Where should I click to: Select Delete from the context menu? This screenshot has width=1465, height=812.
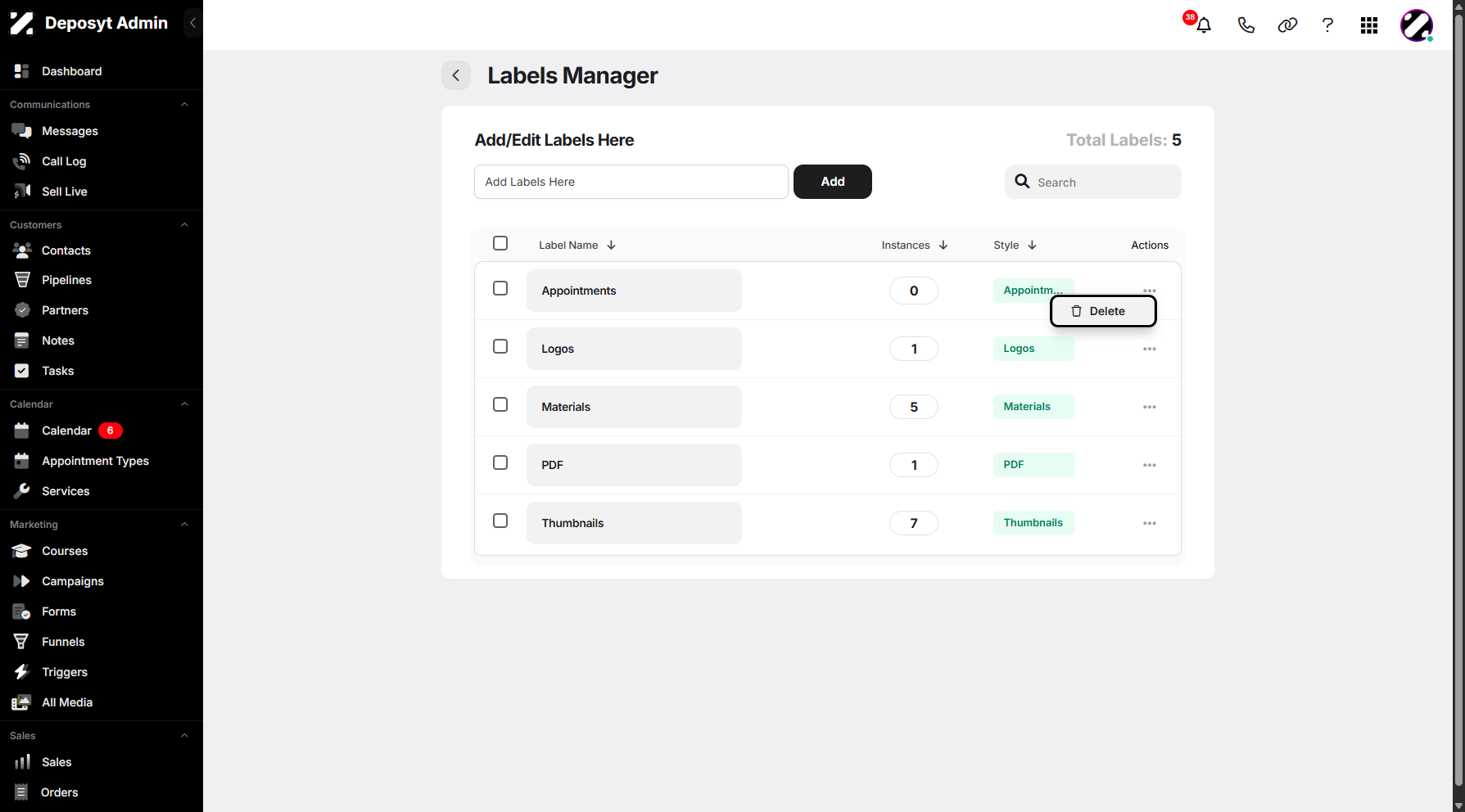pos(1103,311)
